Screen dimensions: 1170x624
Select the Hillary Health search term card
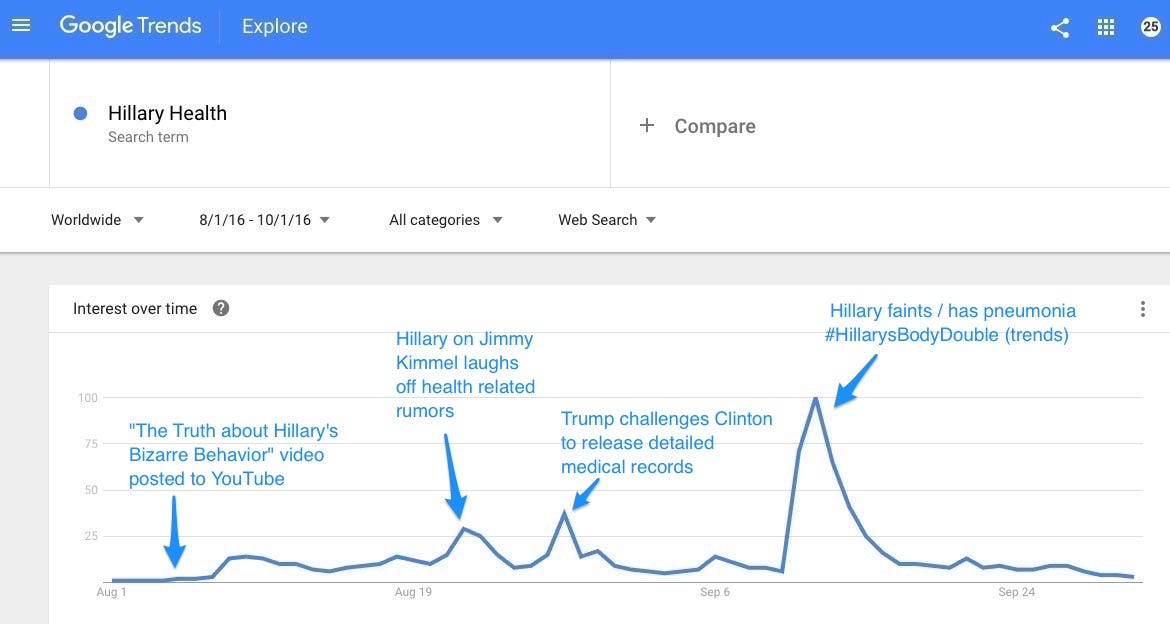167,113
